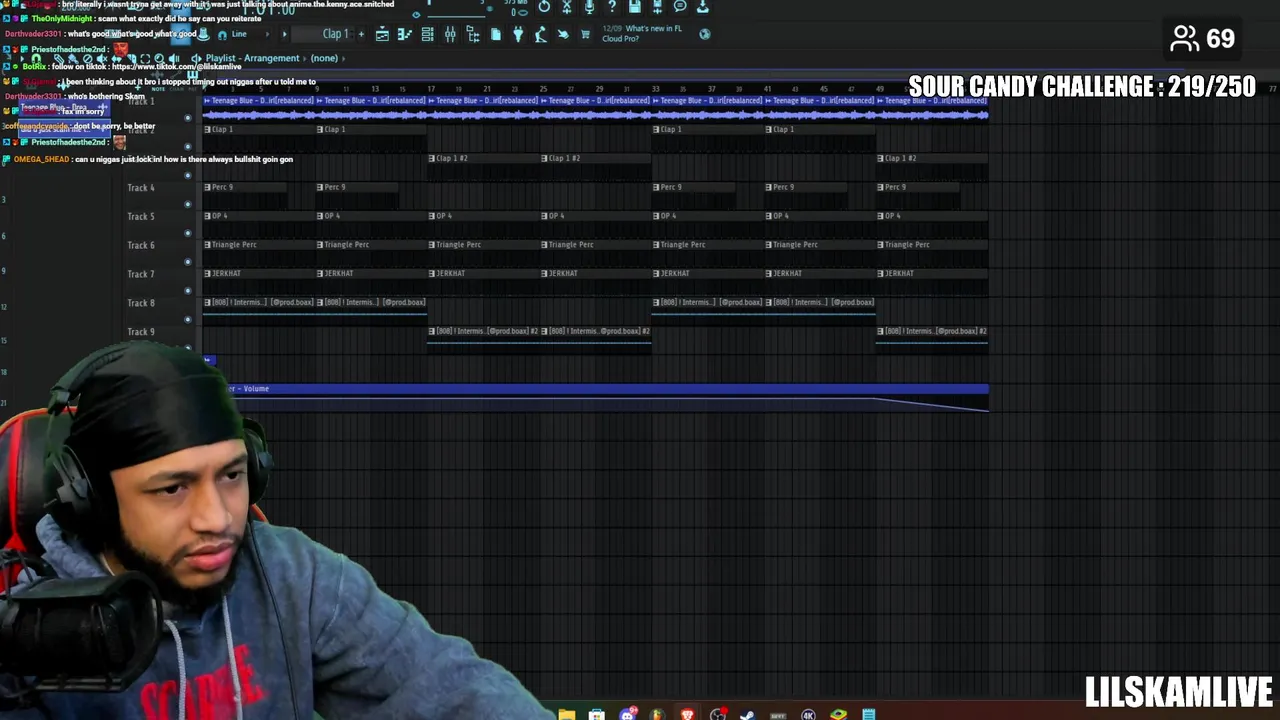Click the plus button next to Clap 1
Viewport: 1280px width, 720px height.
[x=361, y=34]
